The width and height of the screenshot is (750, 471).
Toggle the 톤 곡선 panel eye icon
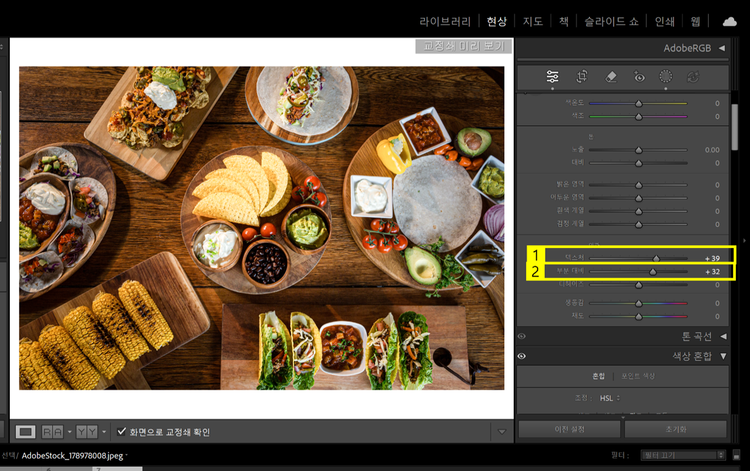522,336
